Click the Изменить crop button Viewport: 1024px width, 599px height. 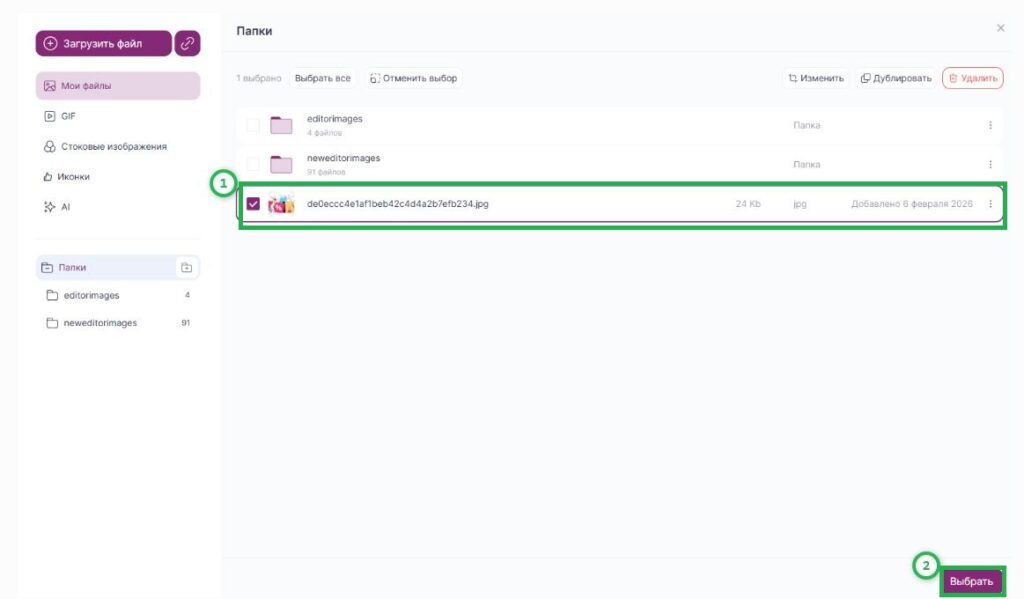816,78
